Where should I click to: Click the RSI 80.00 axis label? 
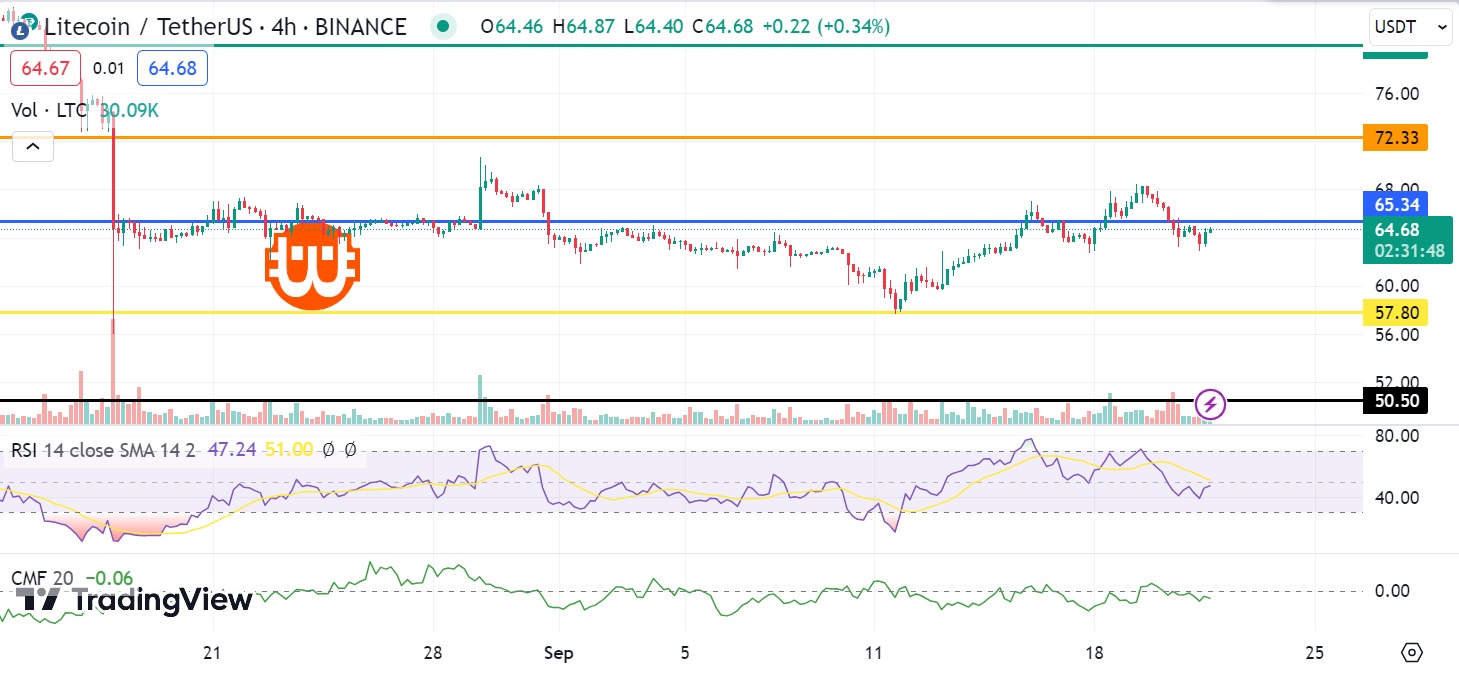pyautogui.click(x=1397, y=436)
